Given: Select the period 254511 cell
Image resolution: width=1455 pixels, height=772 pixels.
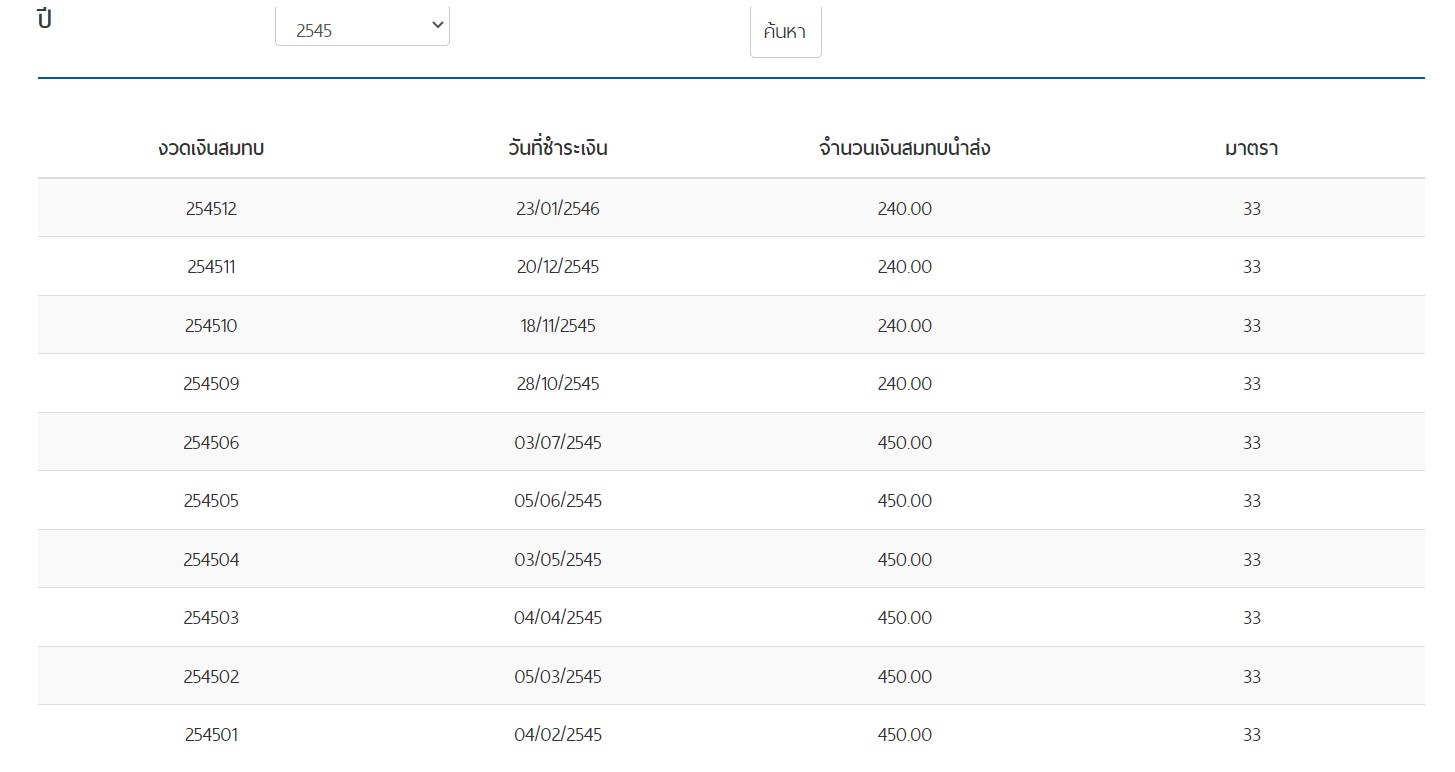Looking at the screenshot, I should click(x=211, y=267).
